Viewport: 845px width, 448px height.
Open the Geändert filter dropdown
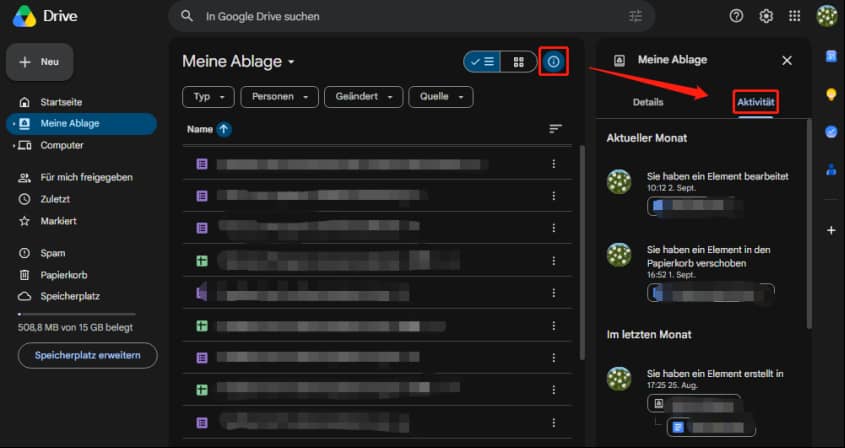click(x=363, y=97)
